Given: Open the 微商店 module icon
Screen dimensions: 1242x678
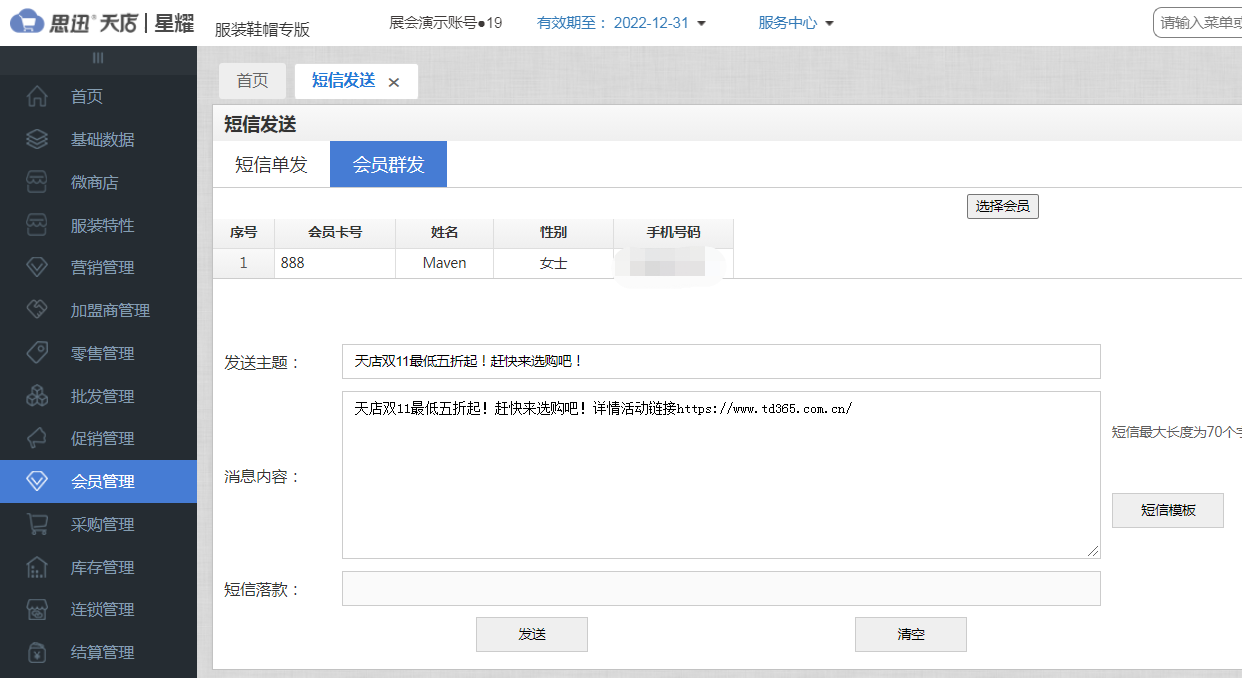Looking at the screenshot, I should click(x=38, y=182).
